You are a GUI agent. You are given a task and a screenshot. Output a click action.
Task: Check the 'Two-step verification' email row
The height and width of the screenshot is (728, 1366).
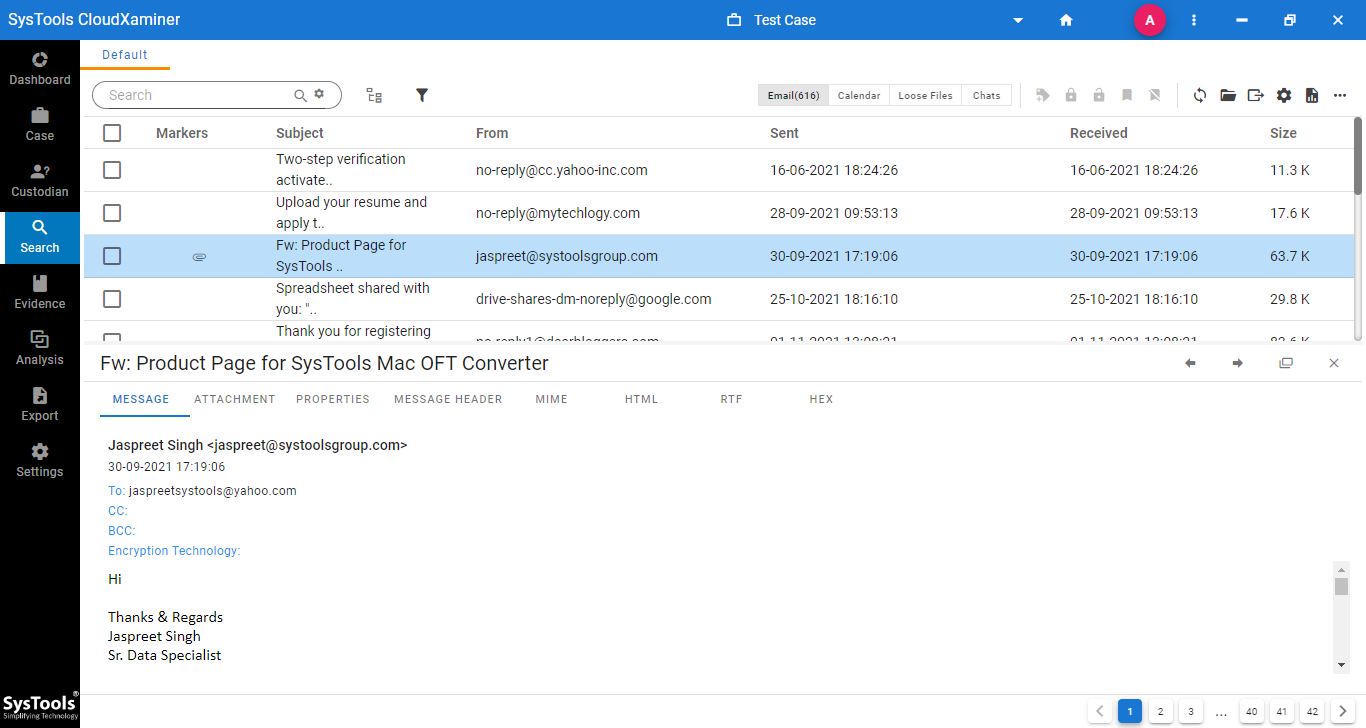[x=112, y=170]
